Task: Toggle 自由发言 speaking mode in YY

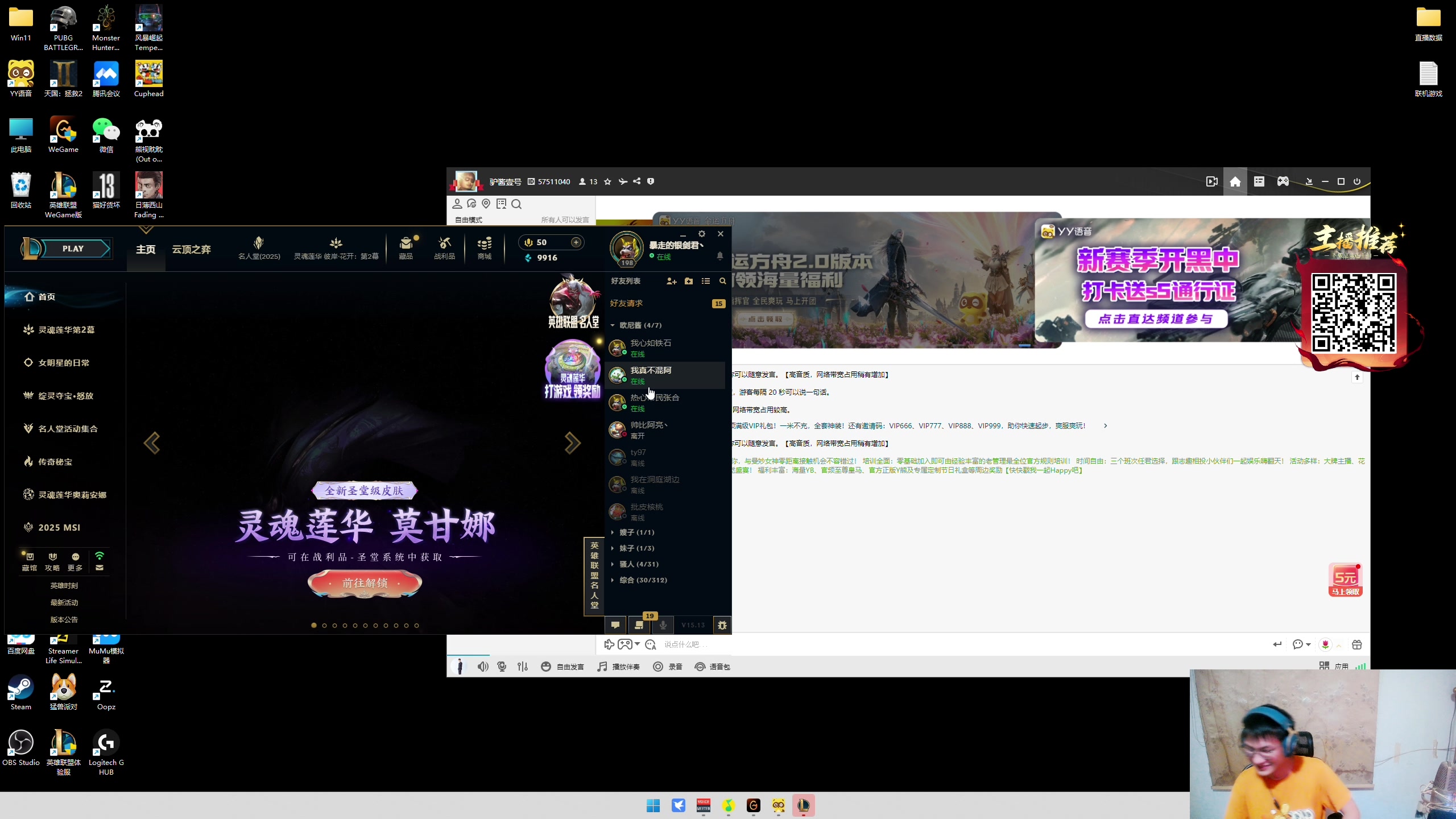Action: click(563, 667)
